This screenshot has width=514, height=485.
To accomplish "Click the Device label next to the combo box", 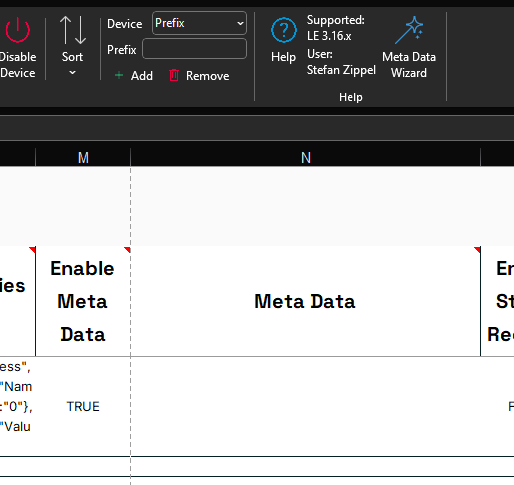I will (x=125, y=24).
